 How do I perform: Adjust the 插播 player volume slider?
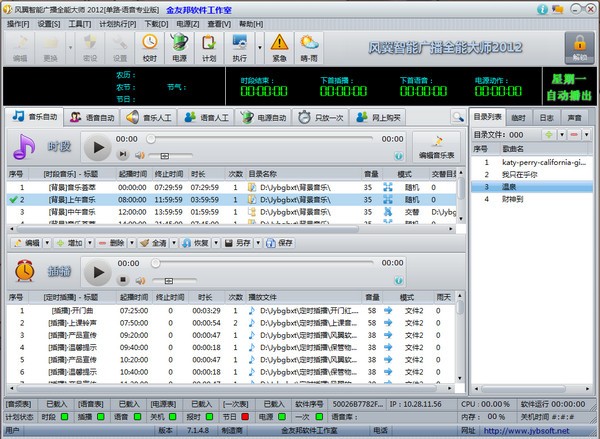174,281
